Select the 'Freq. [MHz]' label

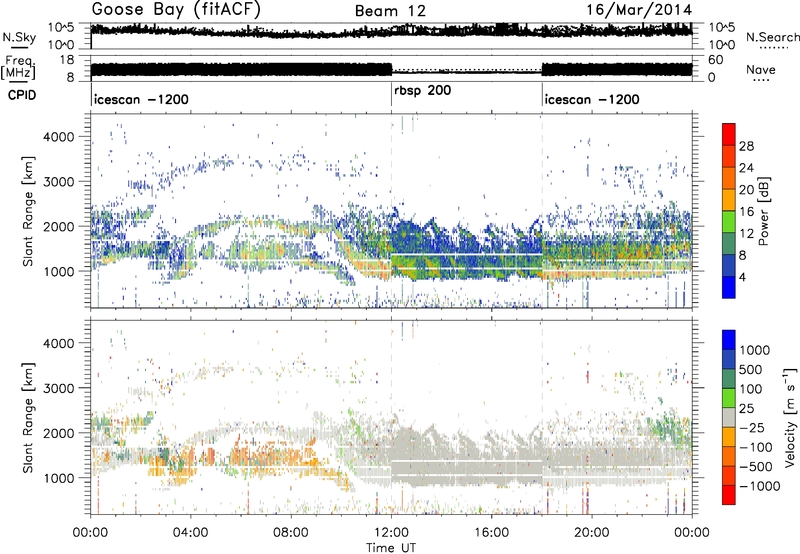(18, 68)
